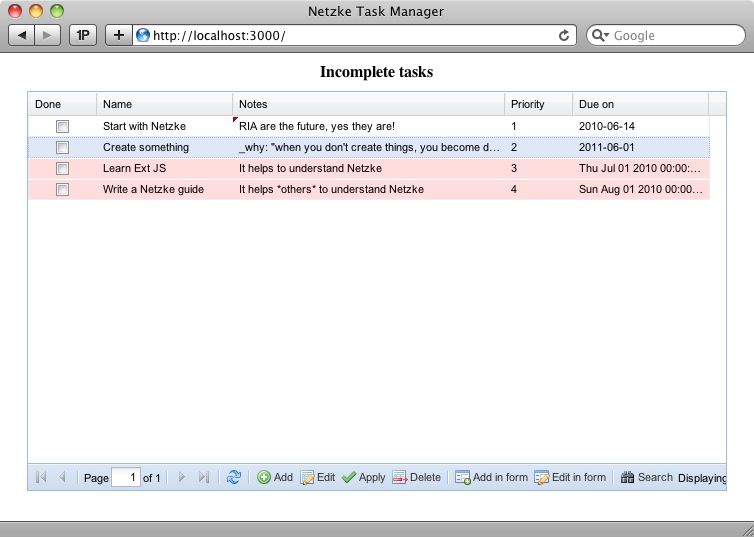This screenshot has height=537, width=754.
Task: Minimize window with the yellow button
Action: pos(36,11)
